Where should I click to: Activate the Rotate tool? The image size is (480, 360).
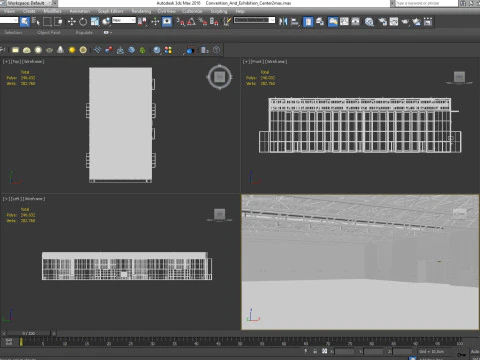click(83, 22)
